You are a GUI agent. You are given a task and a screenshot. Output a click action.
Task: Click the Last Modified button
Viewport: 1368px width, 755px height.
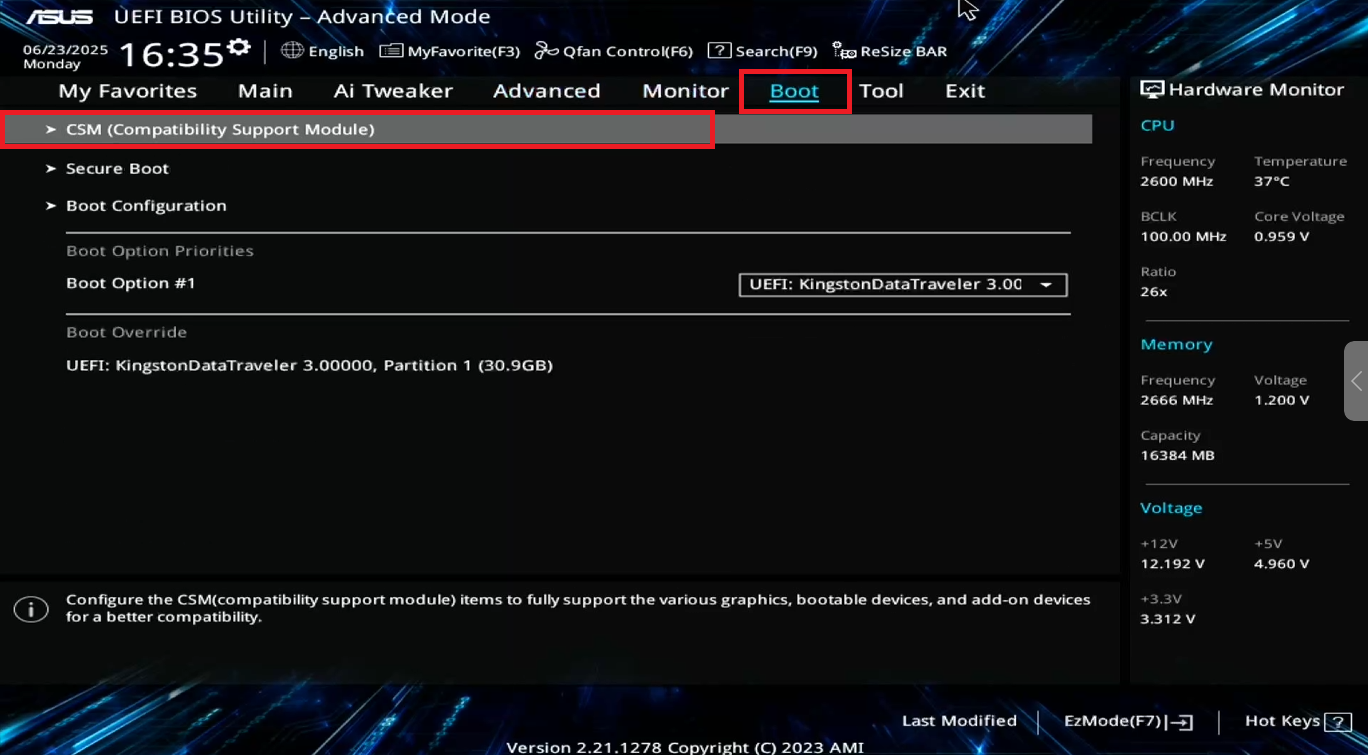[x=958, y=721]
